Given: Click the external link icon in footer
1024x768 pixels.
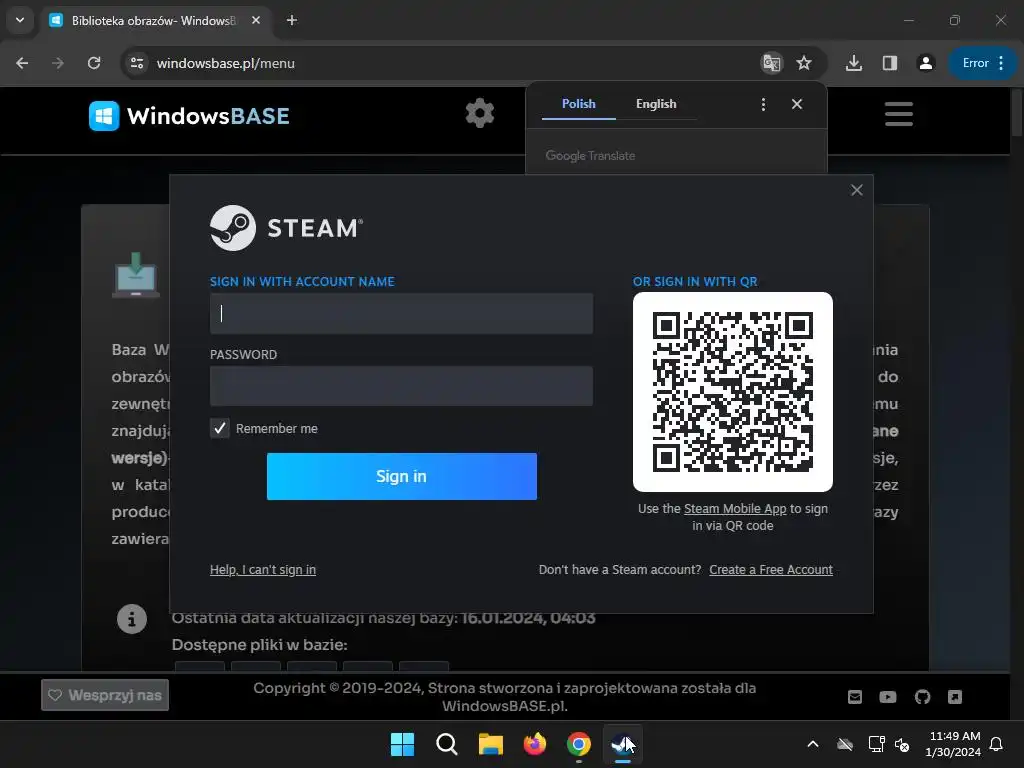Looking at the screenshot, I should tap(955, 697).
